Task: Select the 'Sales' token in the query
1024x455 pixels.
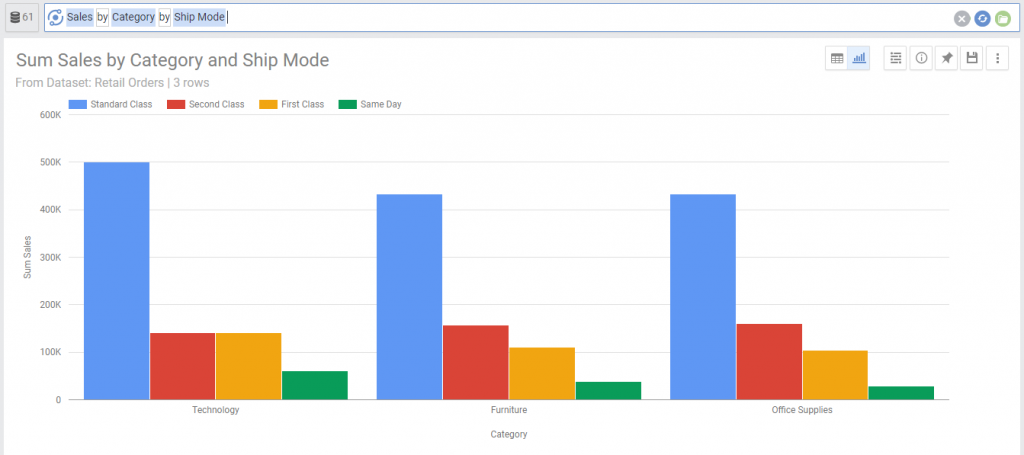Action: (x=80, y=18)
